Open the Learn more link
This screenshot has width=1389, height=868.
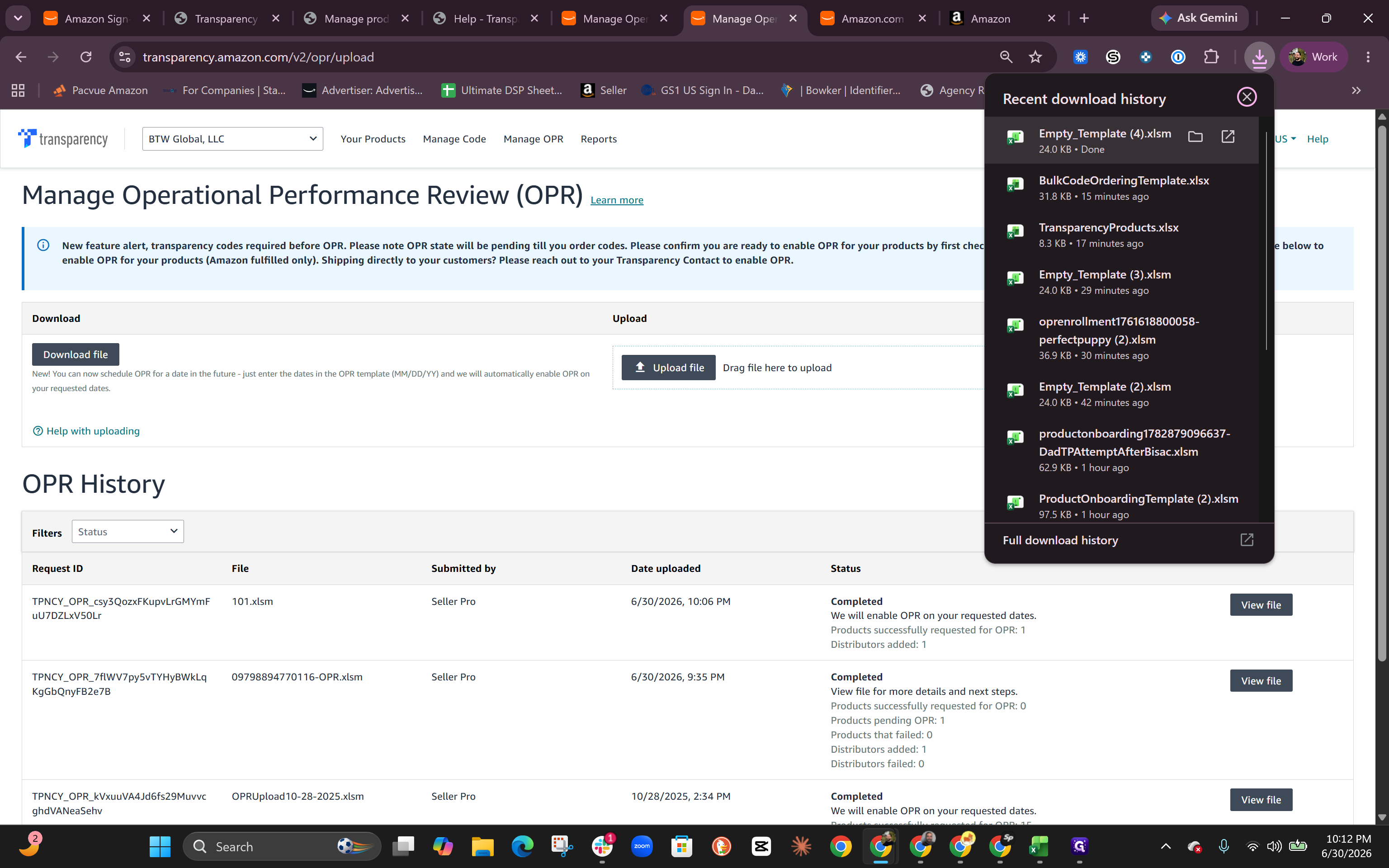(616, 200)
